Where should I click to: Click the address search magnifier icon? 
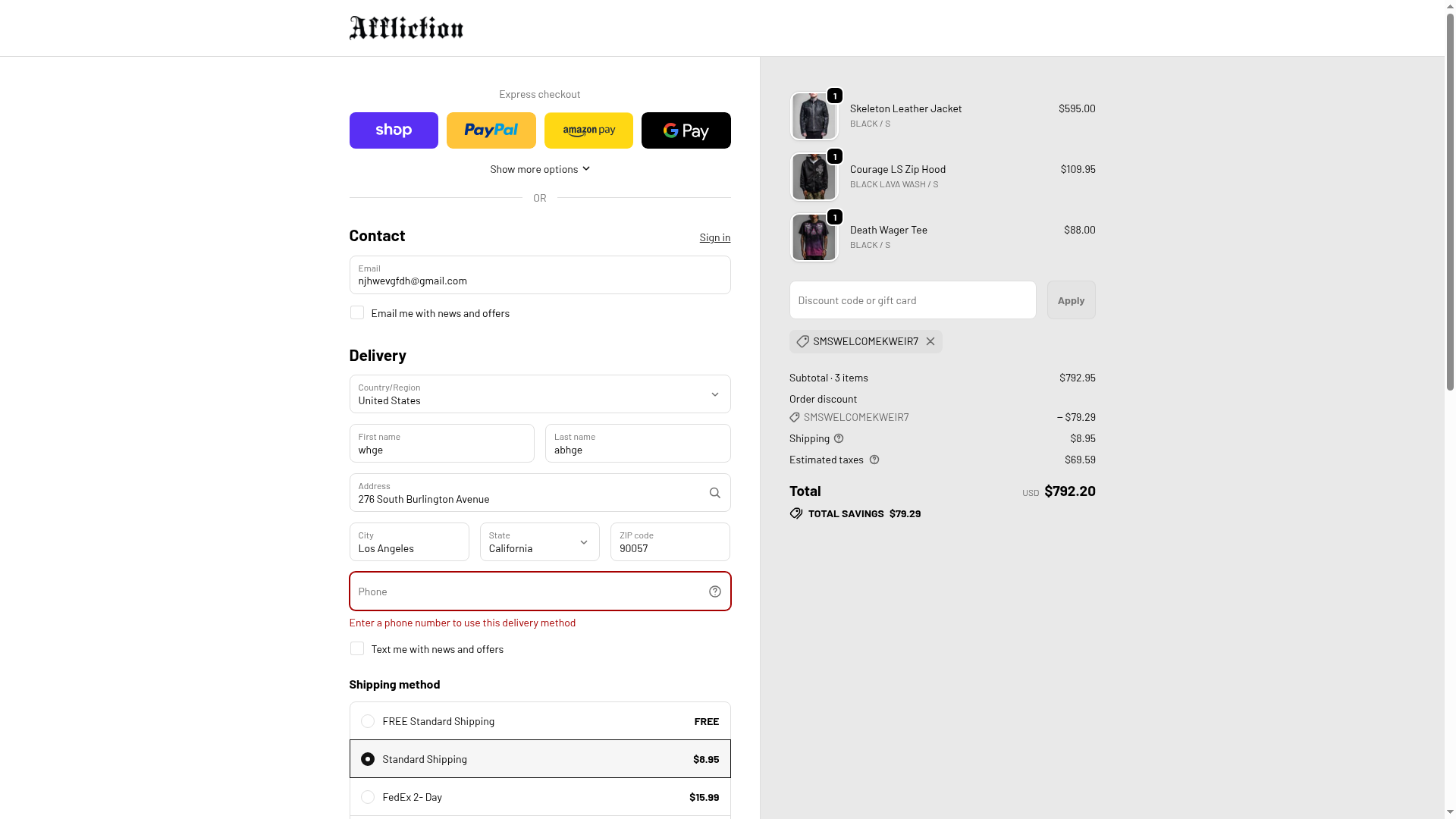click(x=714, y=493)
